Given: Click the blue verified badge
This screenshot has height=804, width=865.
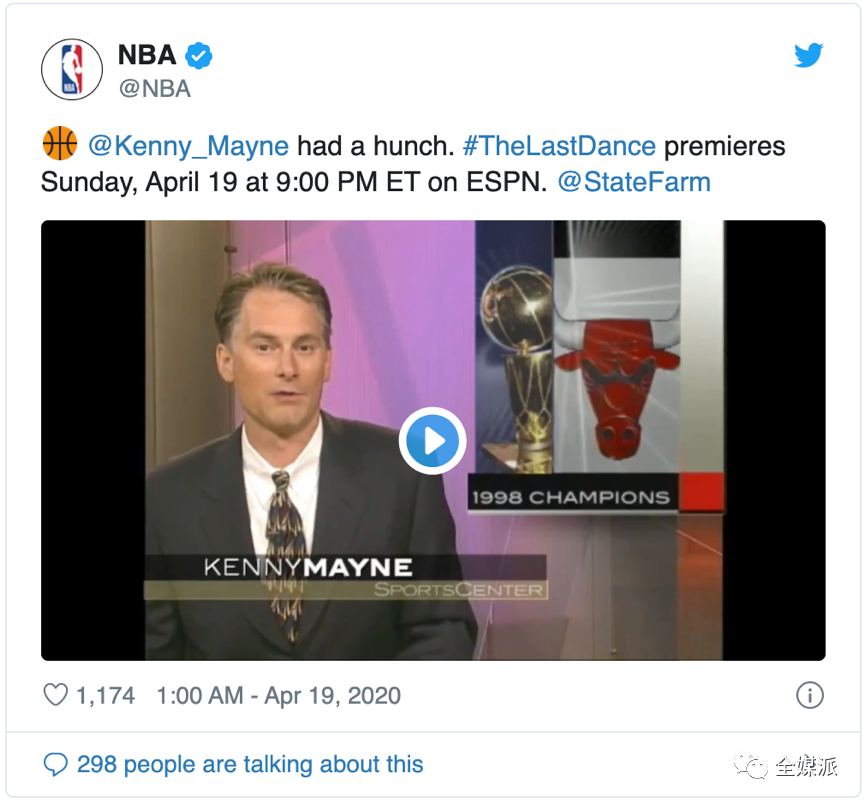Looking at the screenshot, I should [x=199, y=55].
